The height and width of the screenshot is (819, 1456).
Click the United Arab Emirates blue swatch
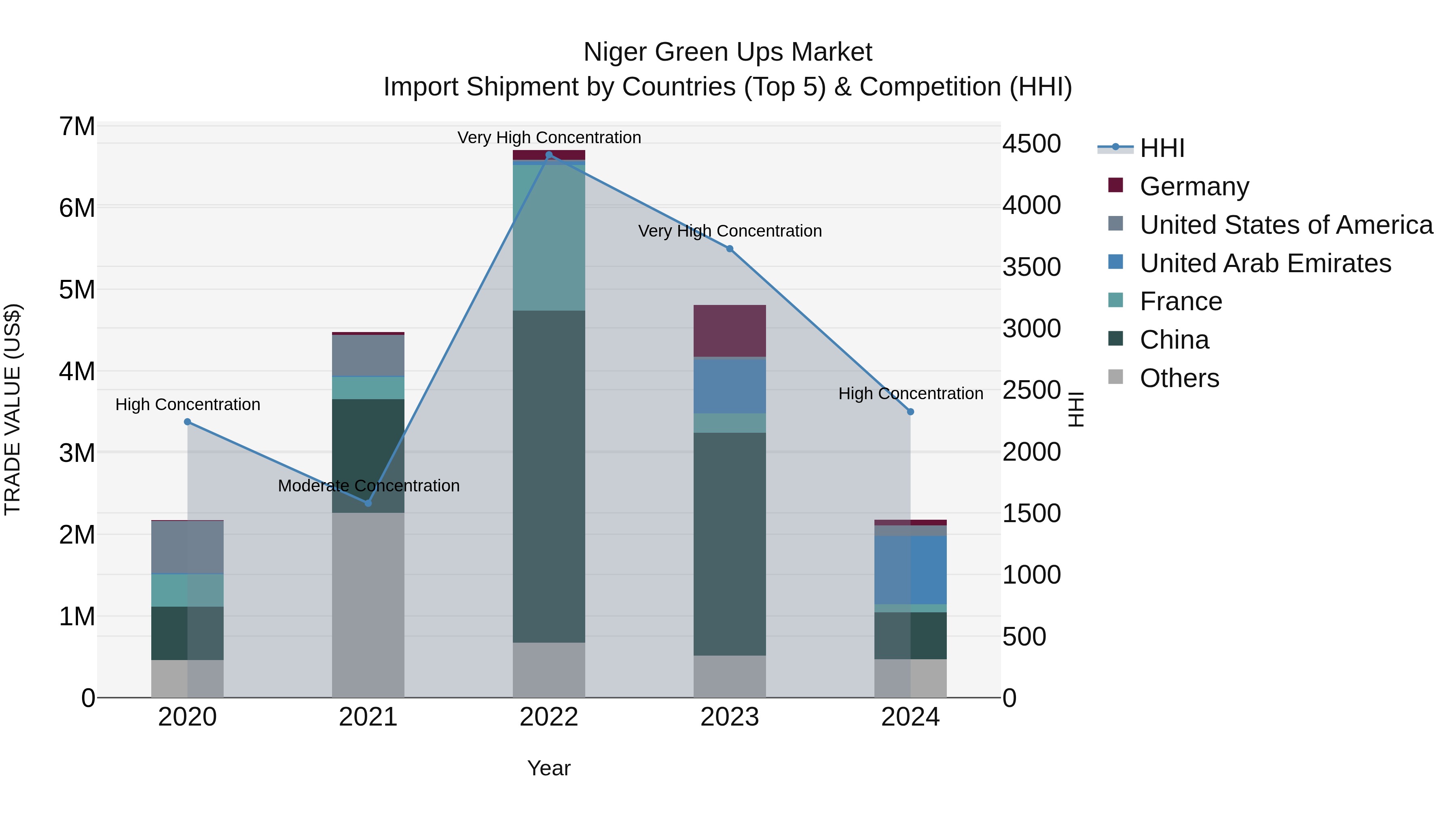tap(1116, 262)
